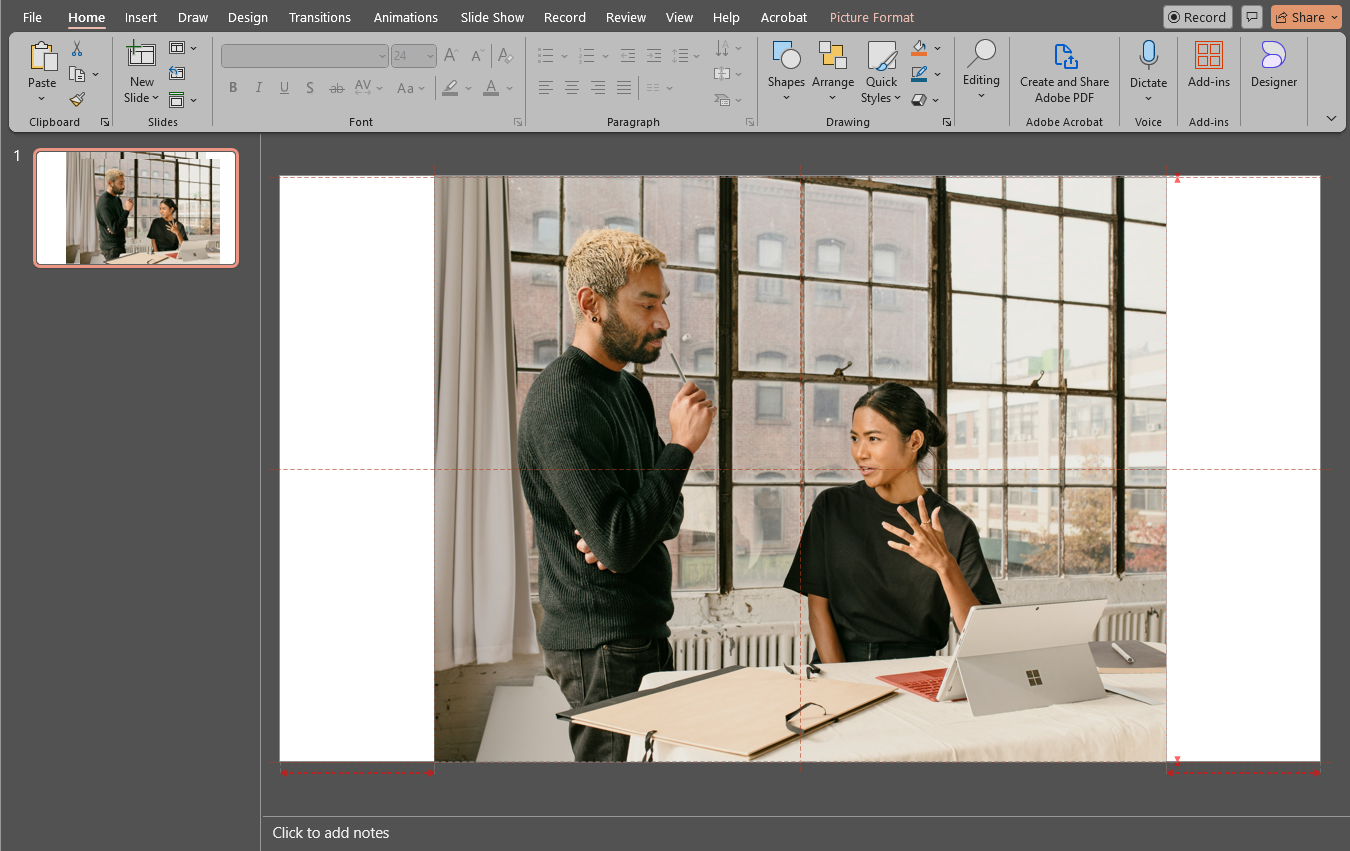
Task: Toggle Center alignment
Action: (x=572, y=88)
